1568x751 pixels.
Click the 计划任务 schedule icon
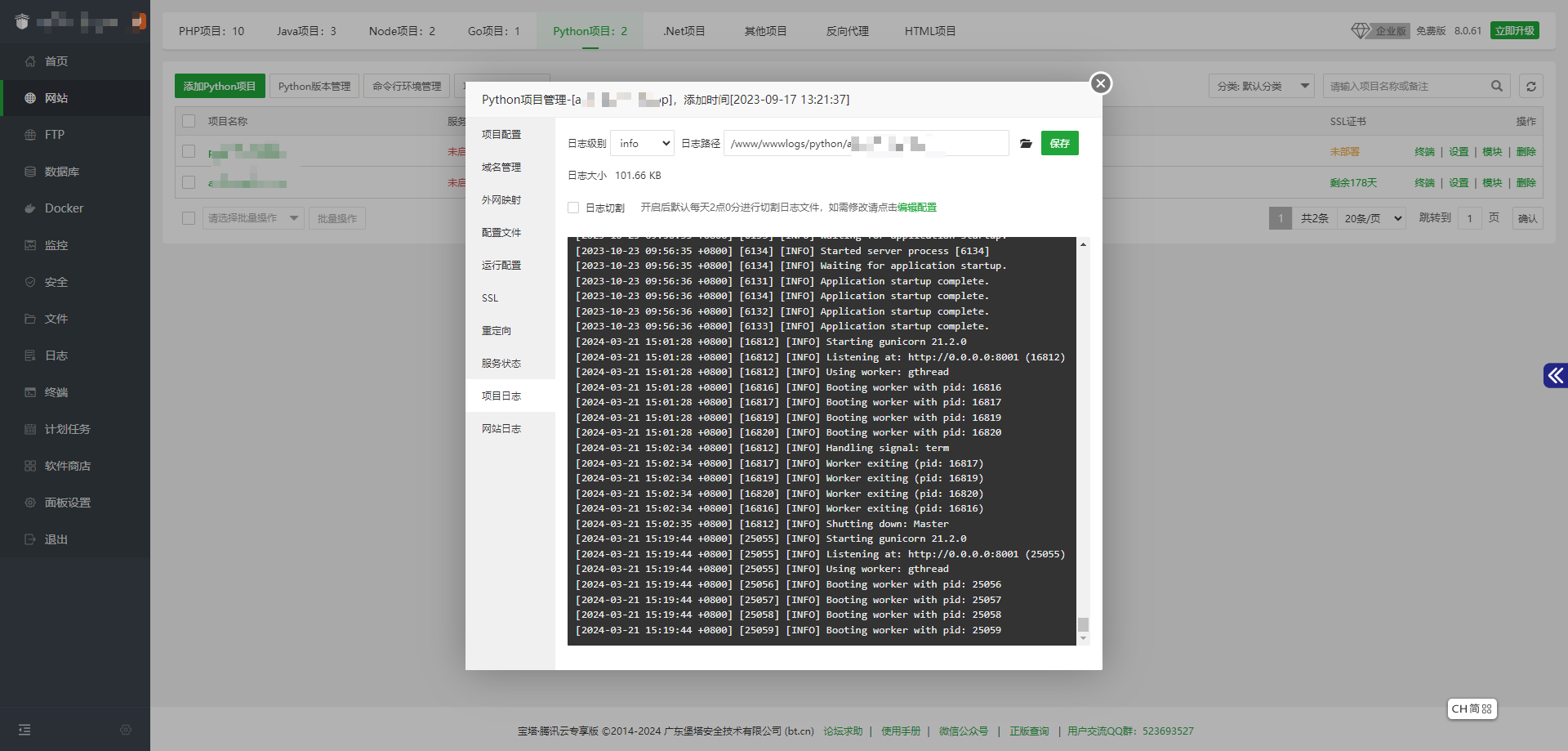tap(30, 429)
